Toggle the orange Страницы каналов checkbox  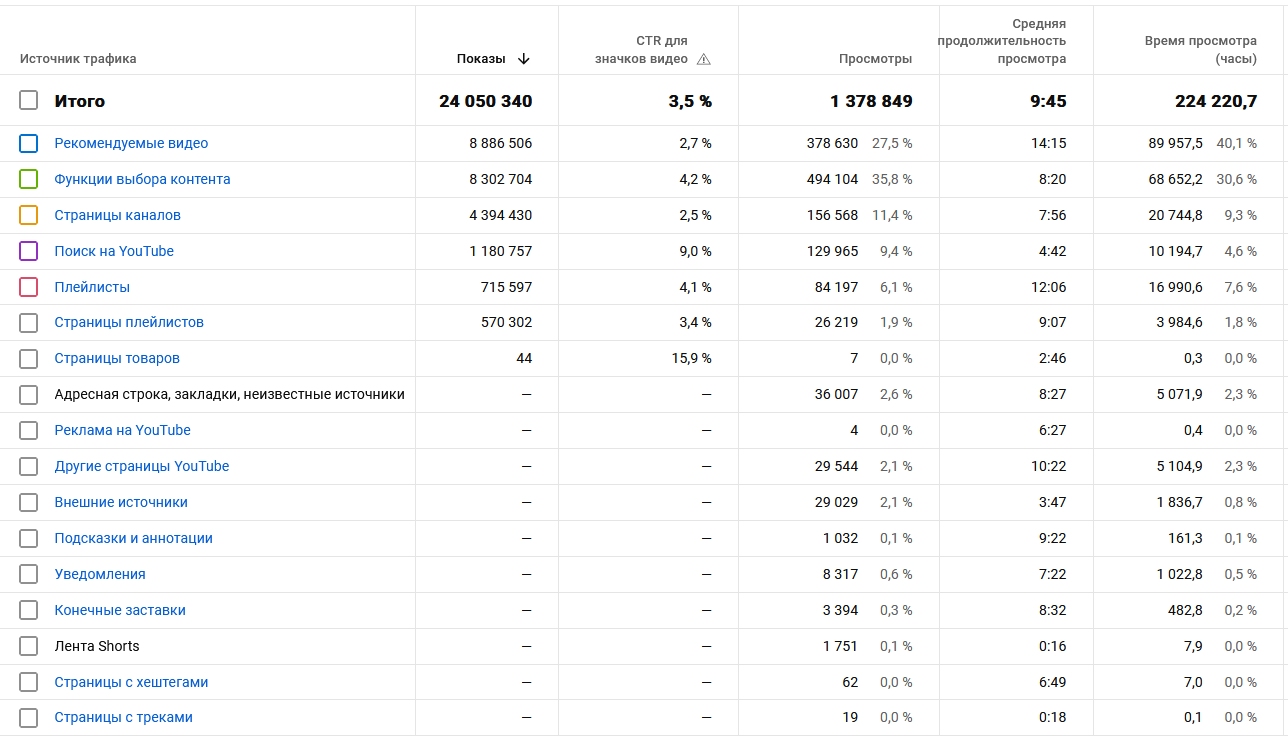[29, 215]
